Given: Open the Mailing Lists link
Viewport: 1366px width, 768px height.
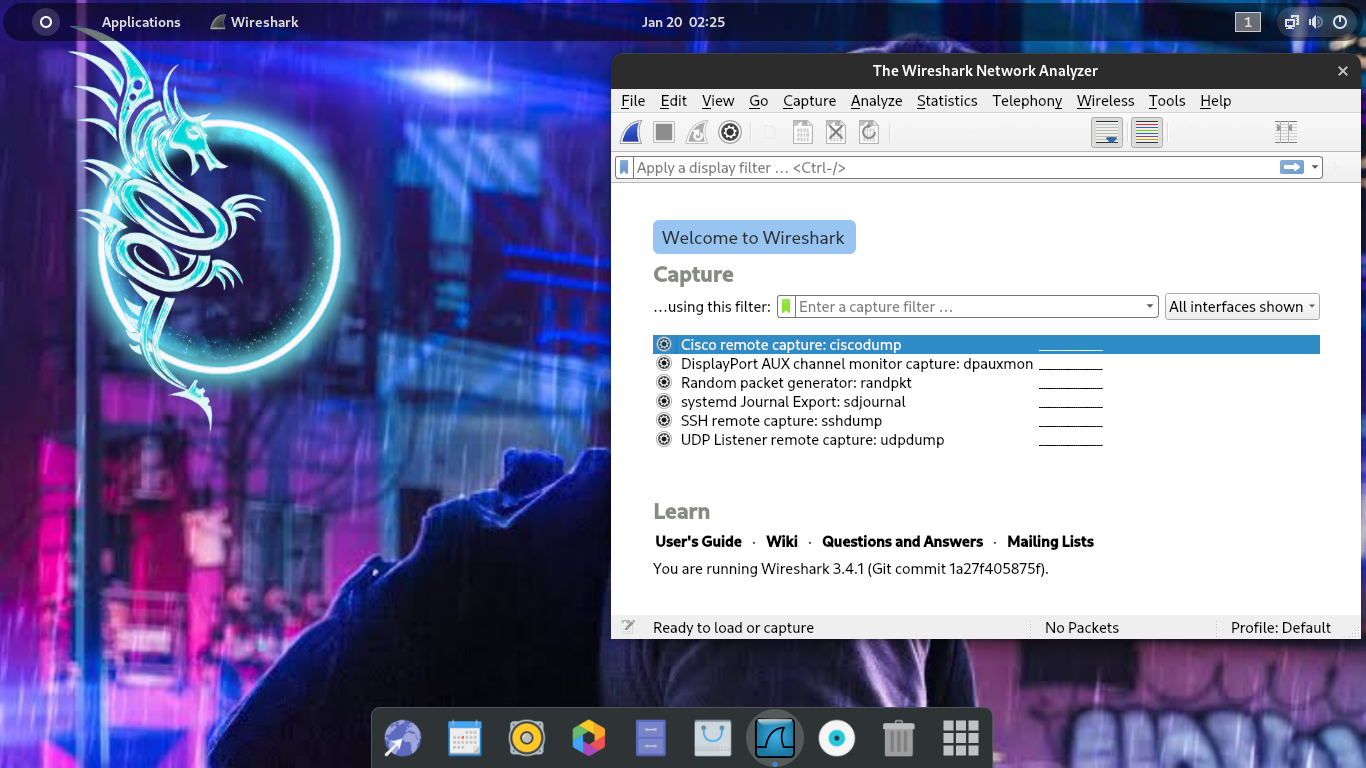Looking at the screenshot, I should coord(1050,541).
